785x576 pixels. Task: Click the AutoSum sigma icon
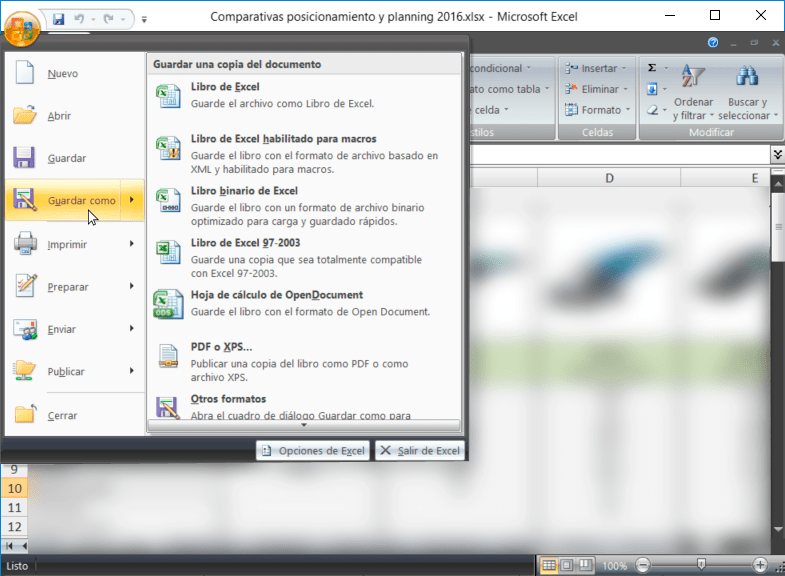click(x=652, y=68)
